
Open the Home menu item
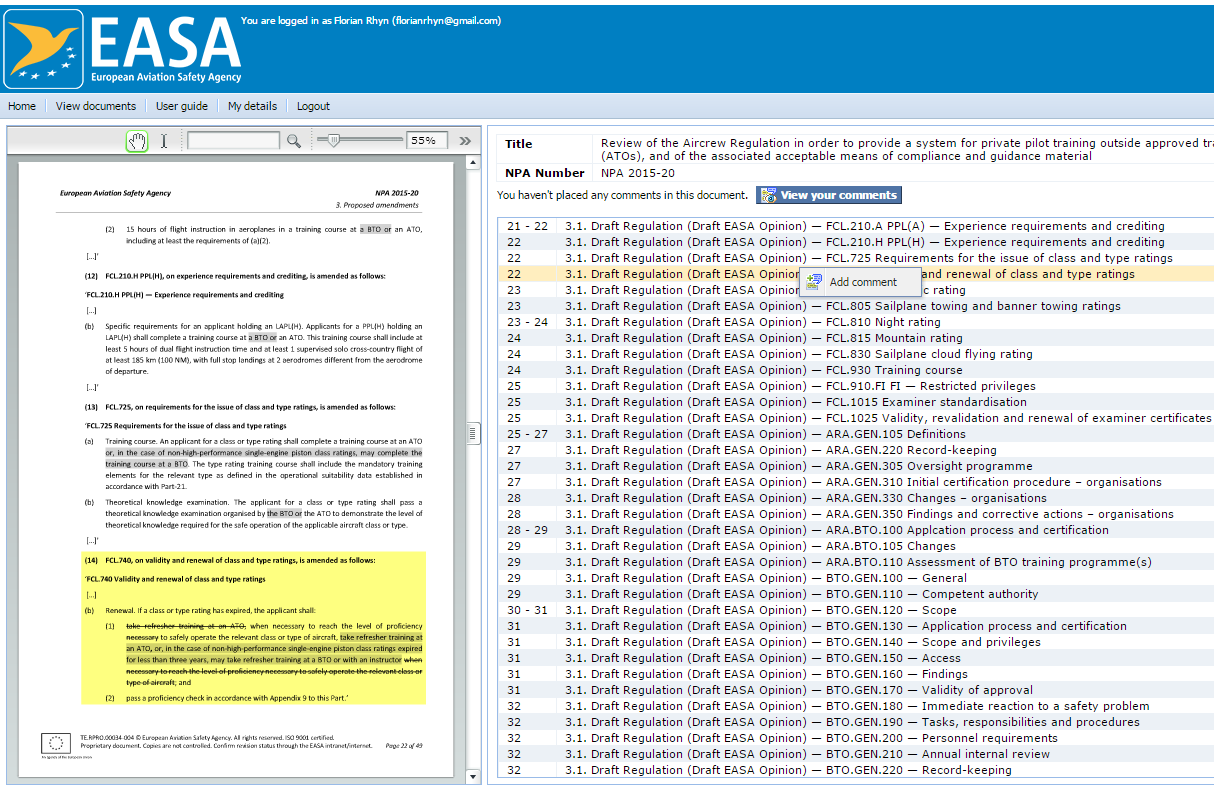coord(22,106)
